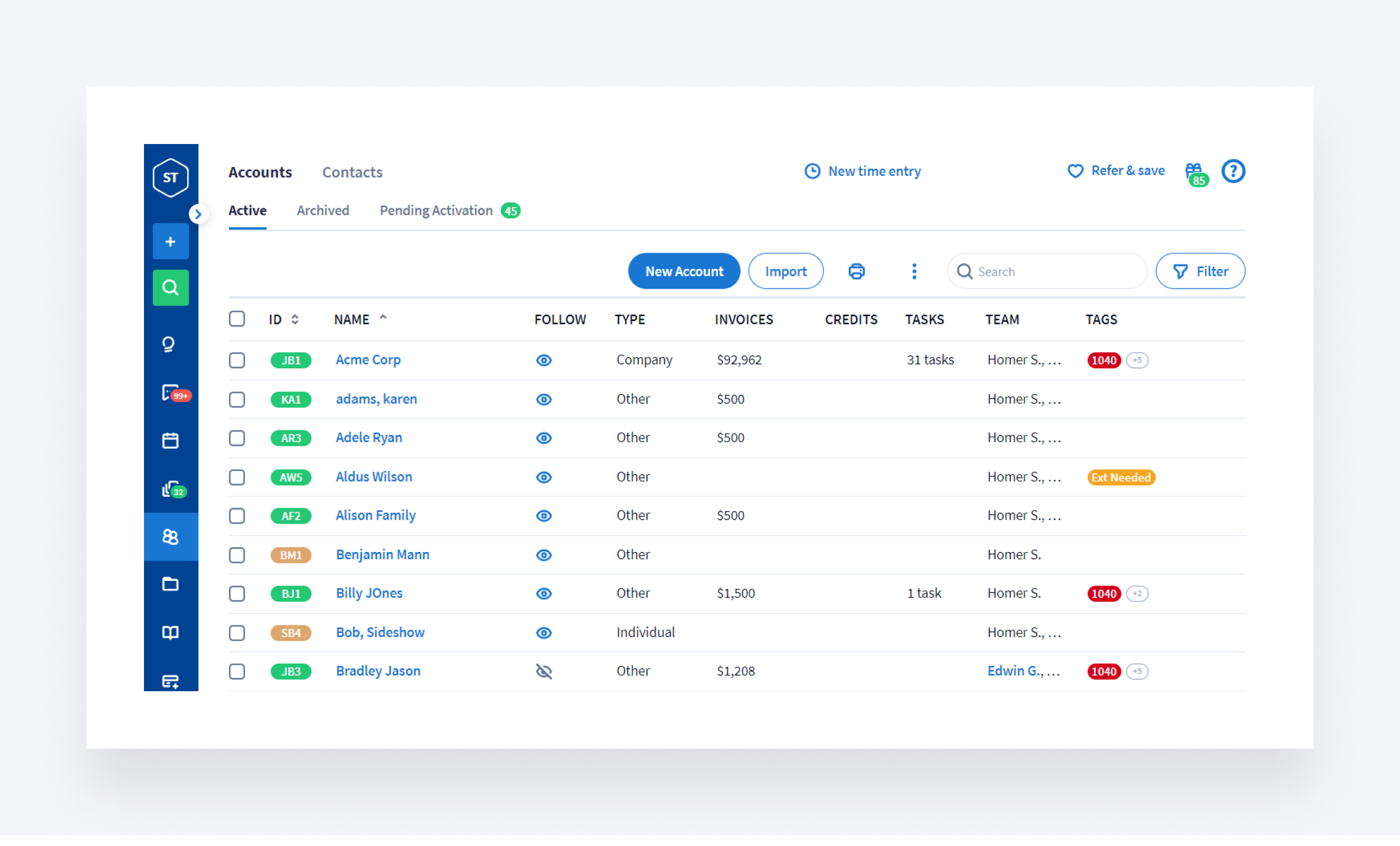Select the clients icon in the sidebar
Screen dimensions: 1400x846
click(170, 537)
